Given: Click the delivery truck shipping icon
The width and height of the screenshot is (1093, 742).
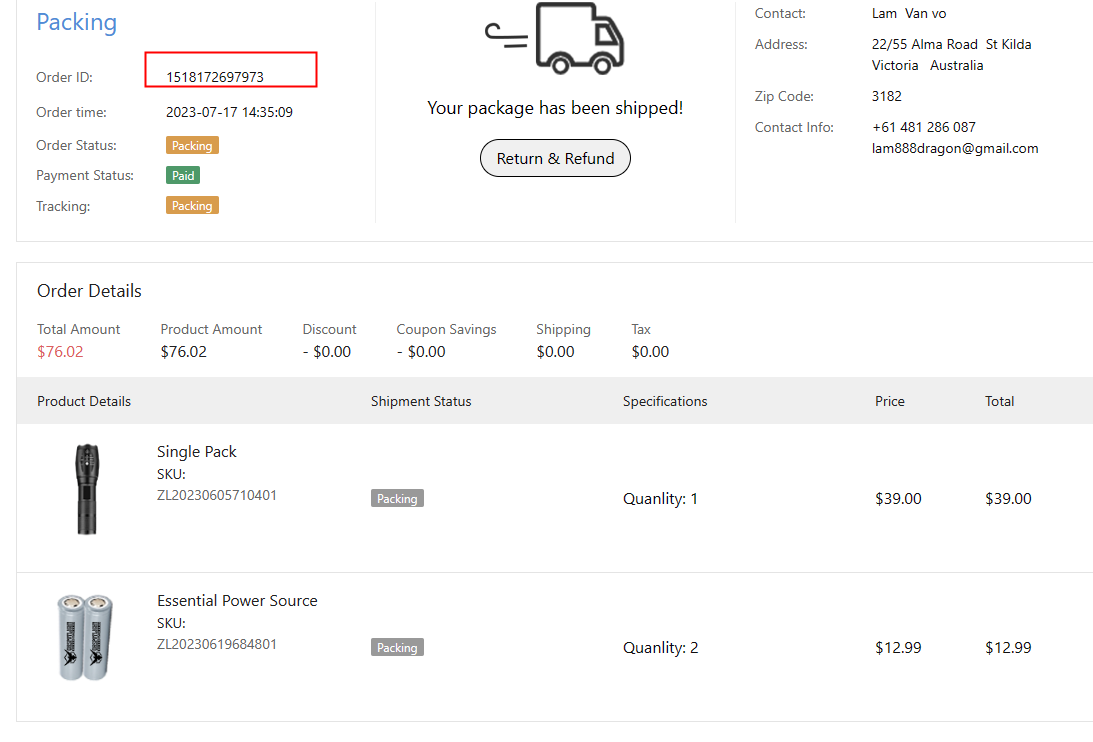Looking at the screenshot, I should pyautogui.click(x=556, y=38).
